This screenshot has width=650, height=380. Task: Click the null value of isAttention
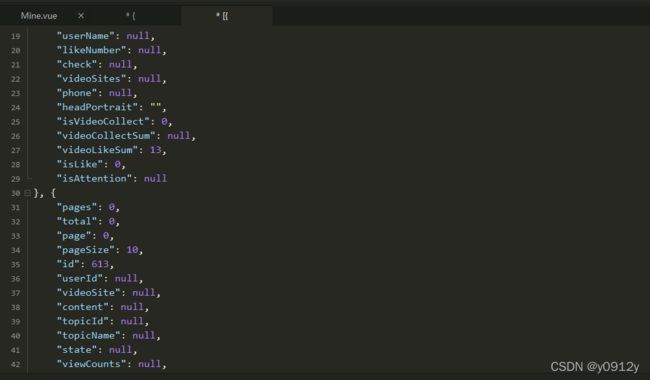155,179
